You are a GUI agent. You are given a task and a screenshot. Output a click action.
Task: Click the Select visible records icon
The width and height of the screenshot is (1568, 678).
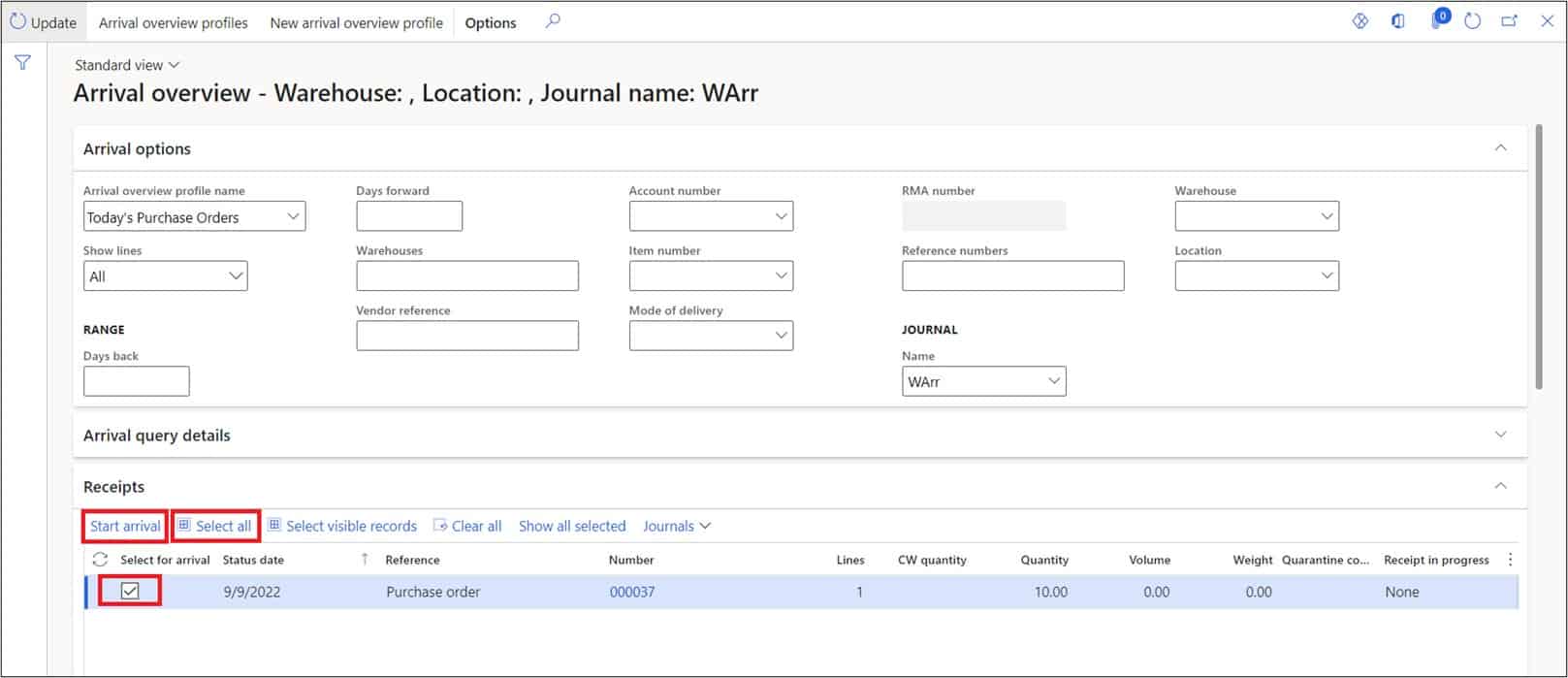[274, 526]
